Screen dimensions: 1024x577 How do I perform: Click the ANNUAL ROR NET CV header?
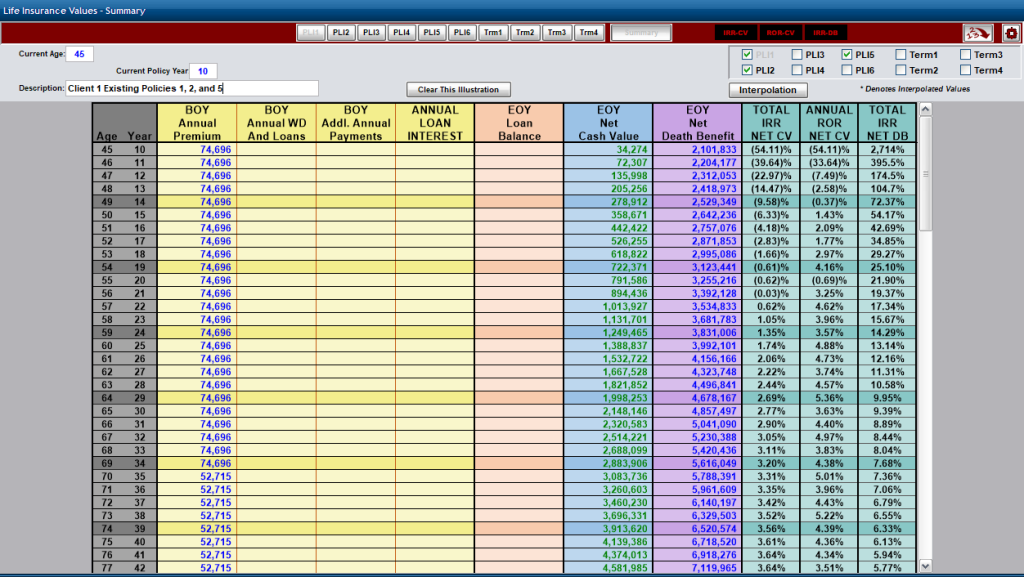[x=829, y=123]
